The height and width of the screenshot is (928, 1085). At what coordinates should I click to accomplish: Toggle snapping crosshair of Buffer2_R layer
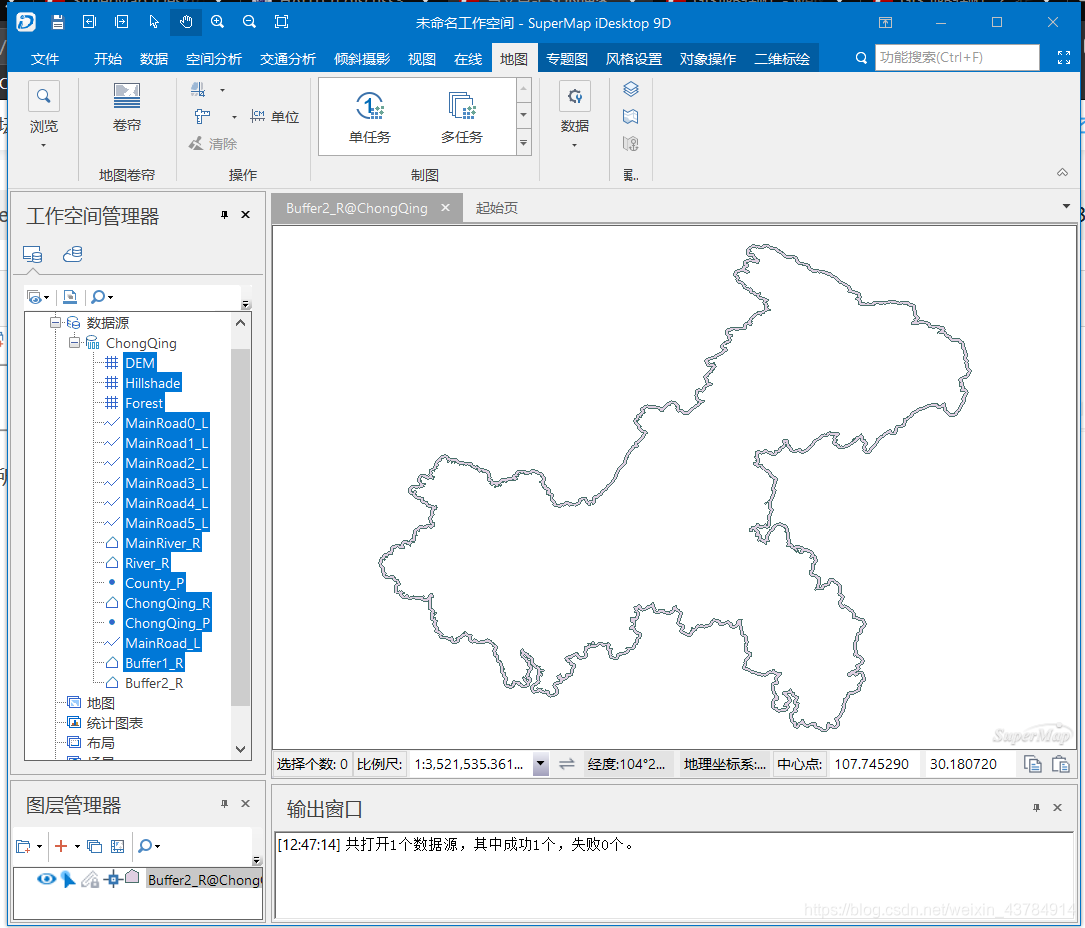[x=113, y=879]
